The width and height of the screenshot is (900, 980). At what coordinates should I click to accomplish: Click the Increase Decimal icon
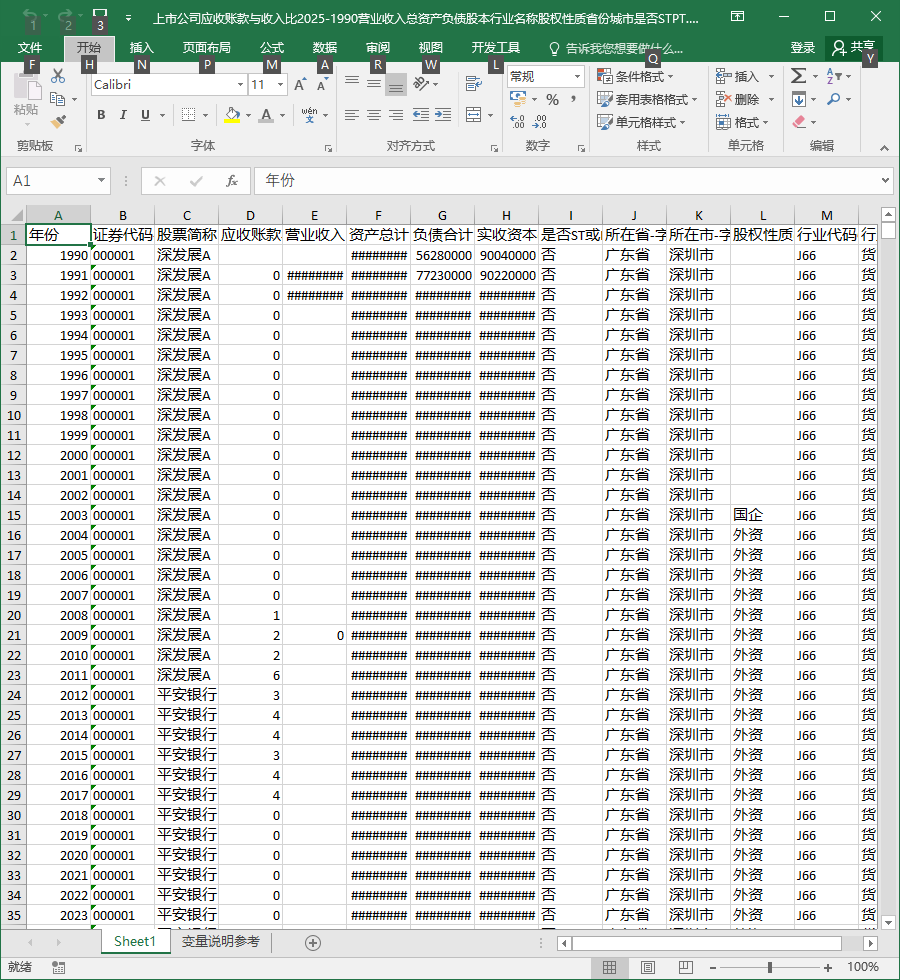[x=518, y=121]
